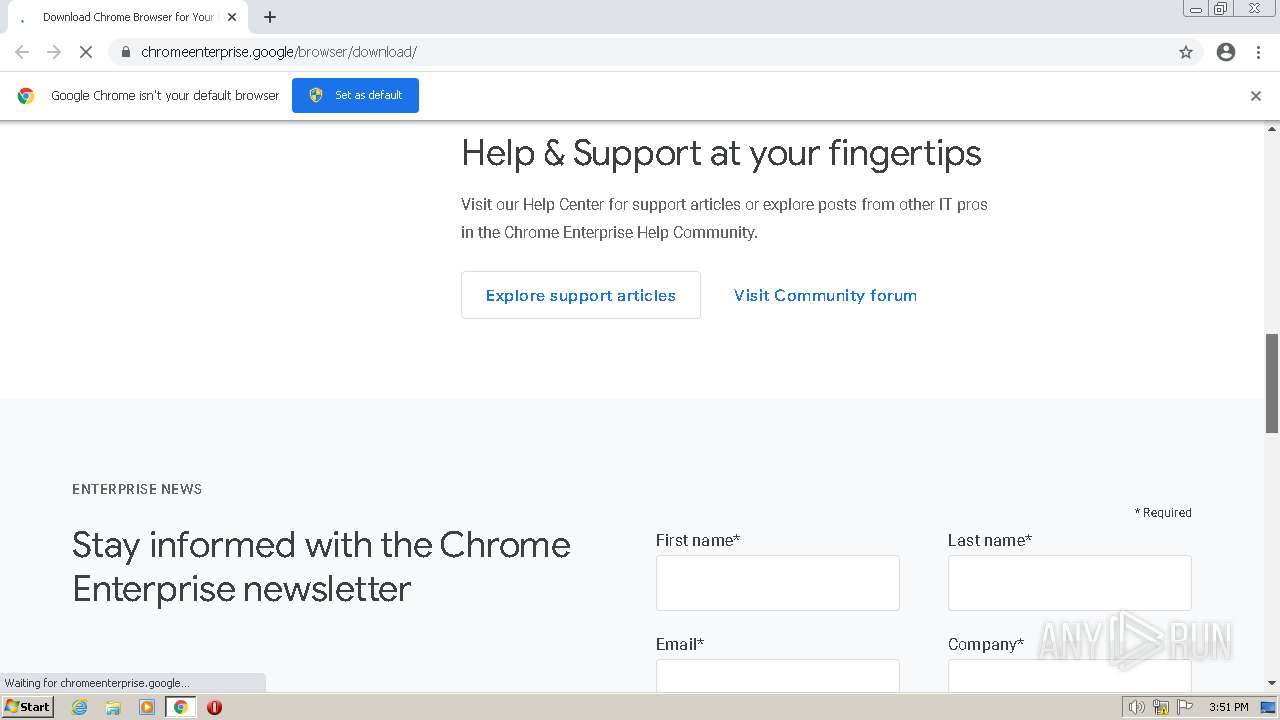Go forward to next page
The width and height of the screenshot is (1280, 720).
coord(54,52)
